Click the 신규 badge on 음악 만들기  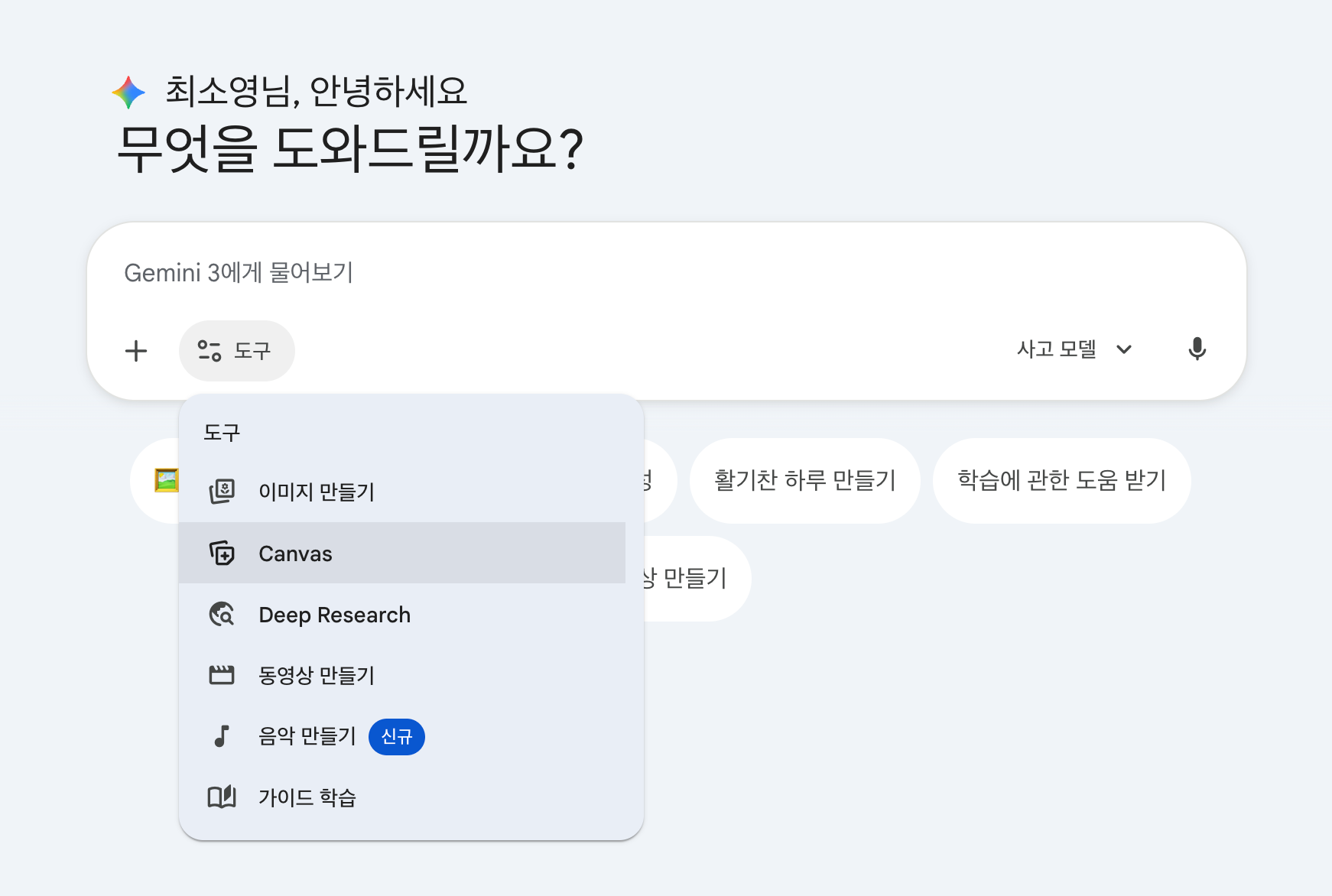(396, 736)
